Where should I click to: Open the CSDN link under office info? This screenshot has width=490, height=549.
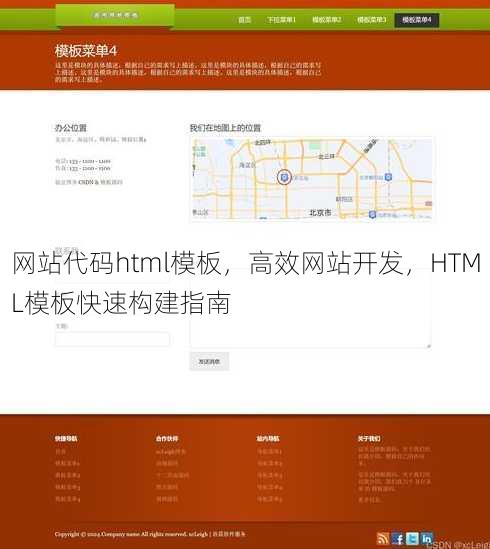click(86, 182)
